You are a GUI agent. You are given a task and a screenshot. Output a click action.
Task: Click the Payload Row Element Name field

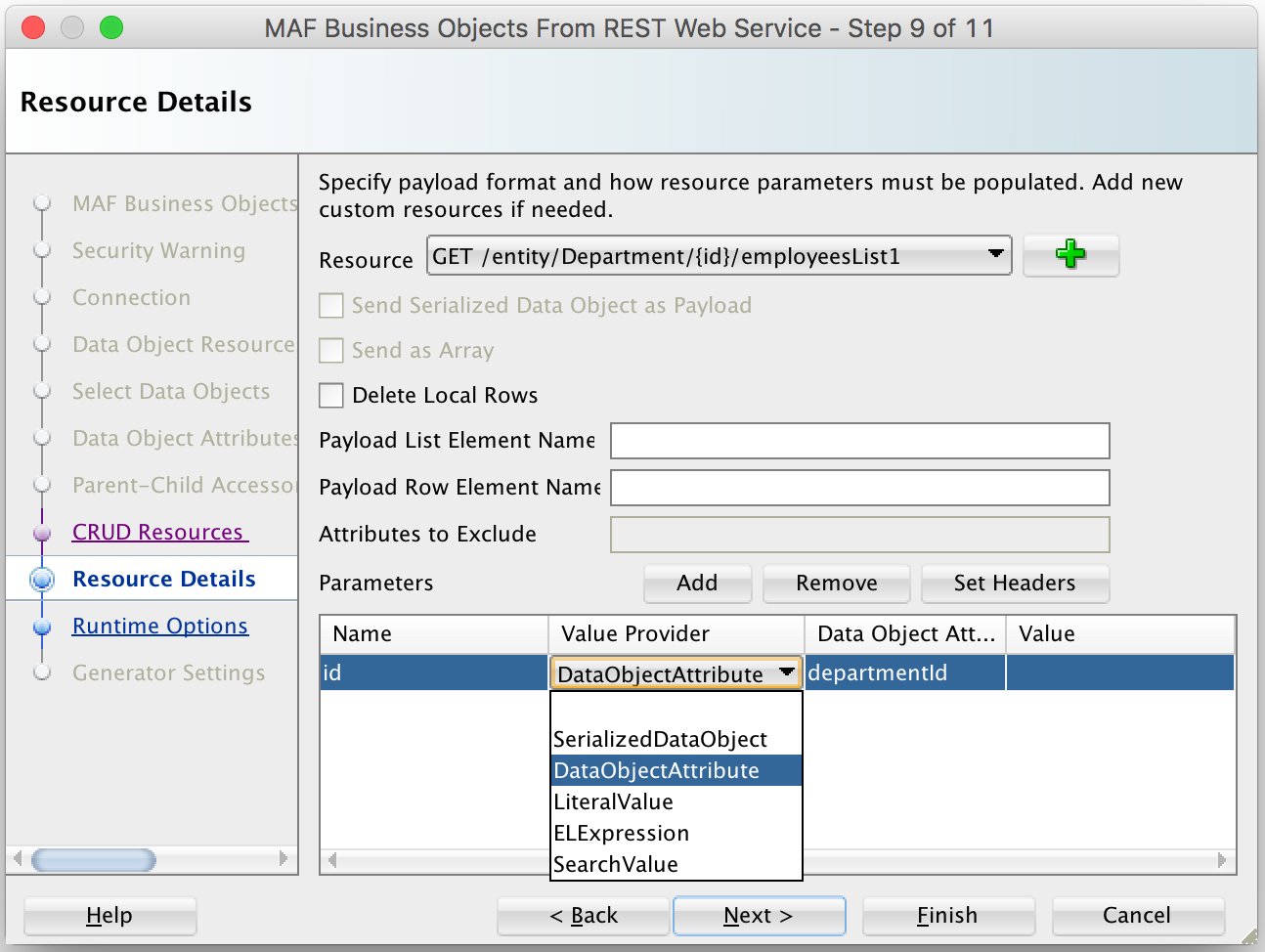click(x=860, y=488)
